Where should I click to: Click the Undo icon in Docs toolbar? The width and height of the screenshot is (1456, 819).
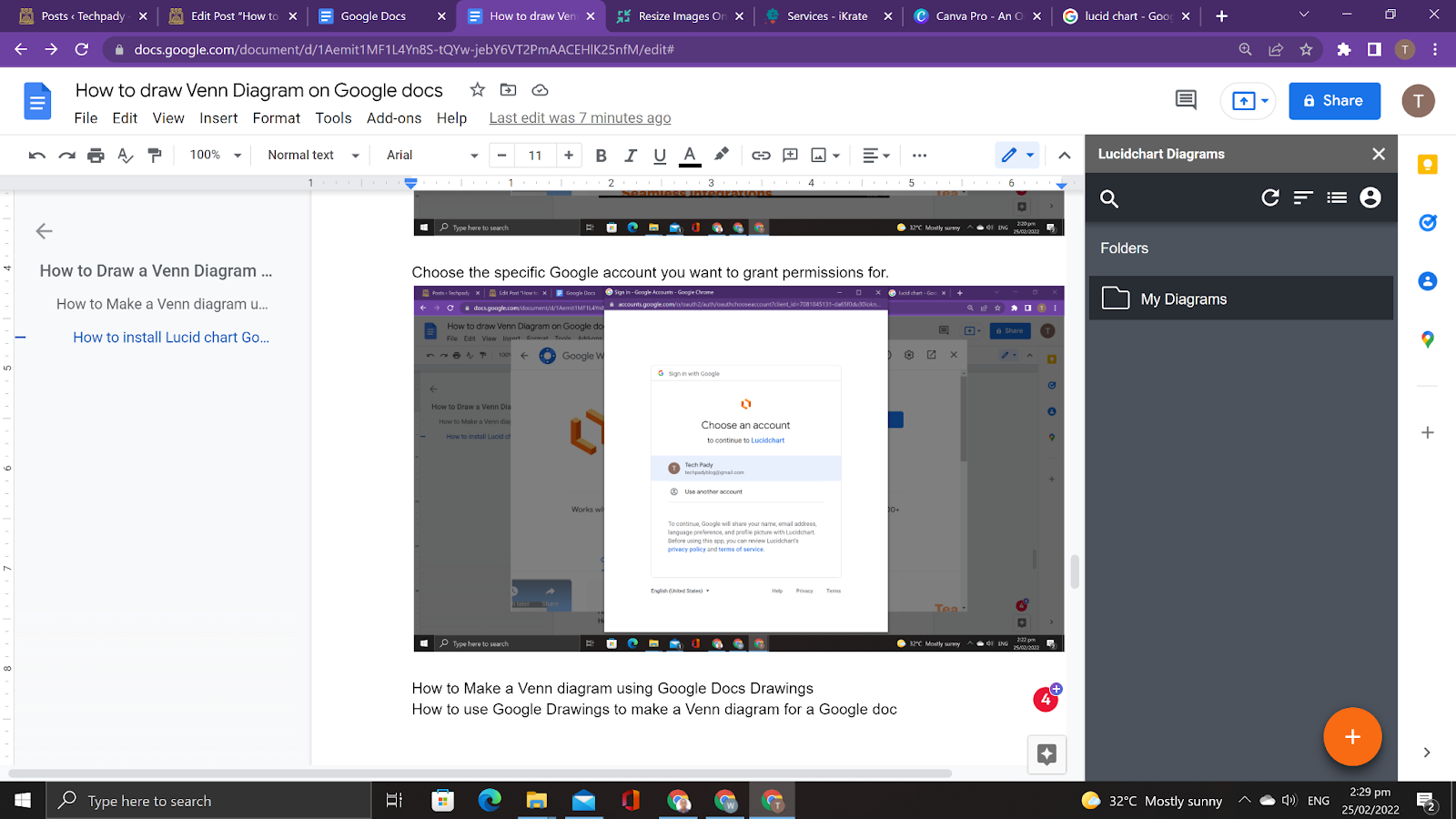[37, 156]
